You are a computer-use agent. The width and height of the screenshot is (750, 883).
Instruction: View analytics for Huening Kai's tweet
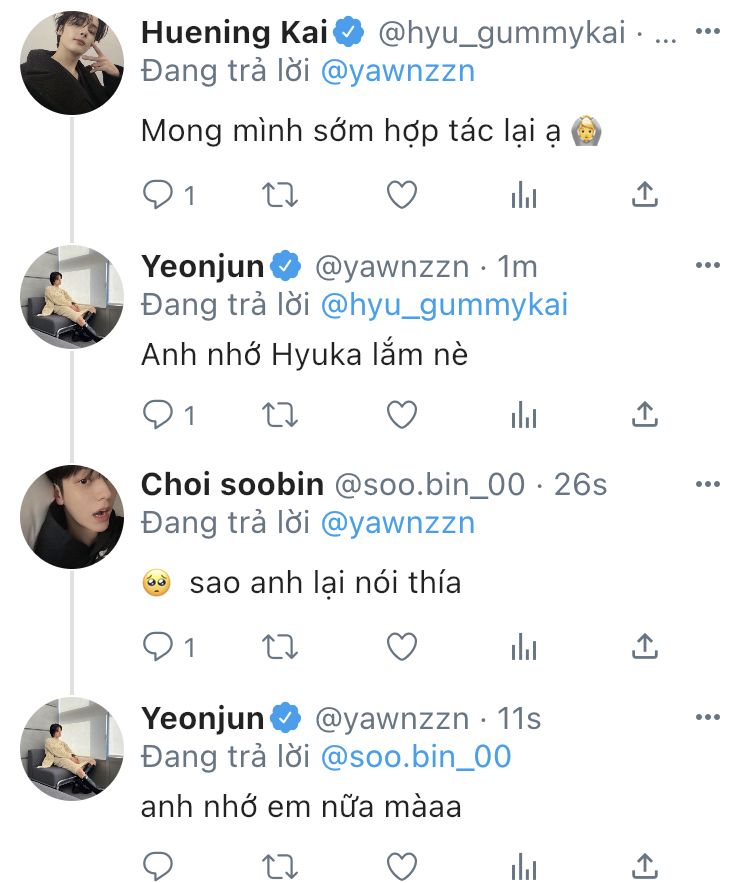(x=524, y=196)
